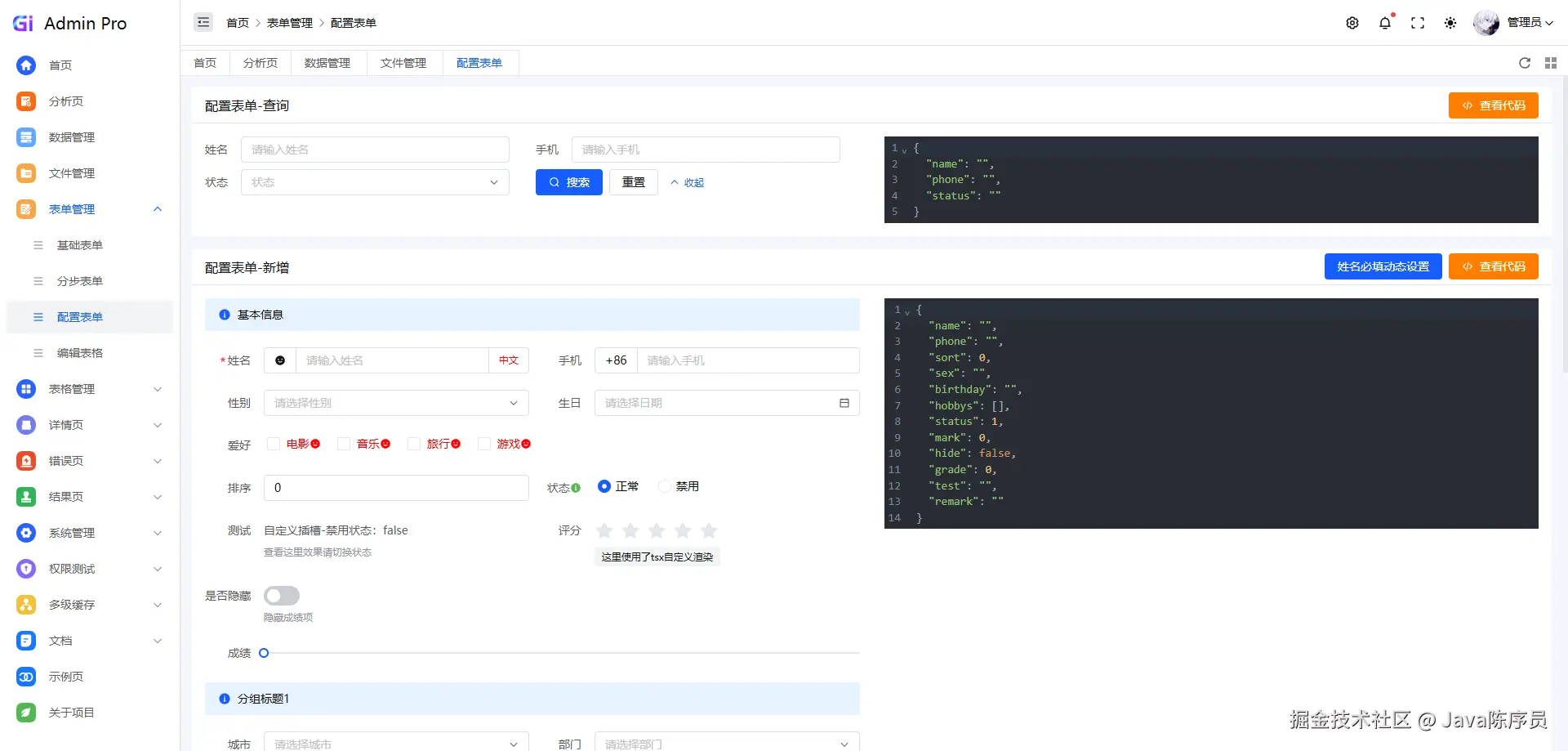Click the 详情页 sidebar icon
This screenshot has width=1568, height=751.
tap(26, 425)
